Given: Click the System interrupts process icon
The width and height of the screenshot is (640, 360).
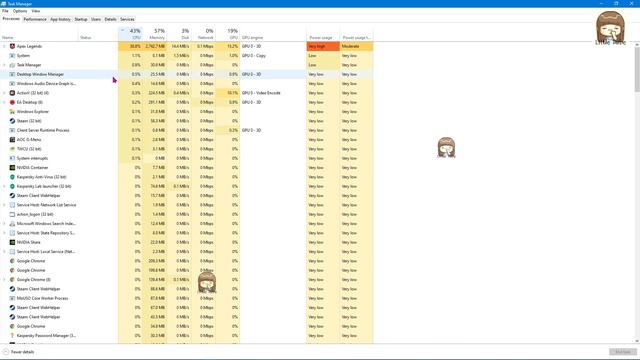Looking at the screenshot, I should [12, 158].
